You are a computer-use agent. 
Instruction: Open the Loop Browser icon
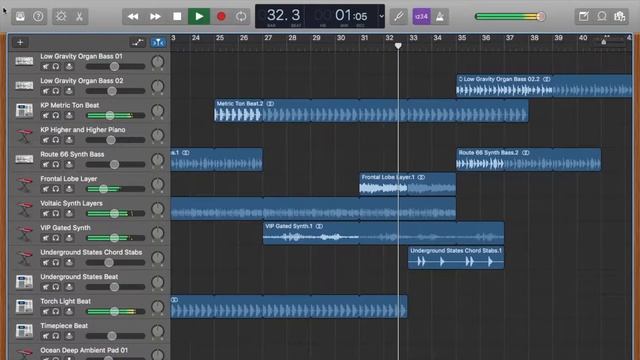pyautogui.click(x=602, y=16)
